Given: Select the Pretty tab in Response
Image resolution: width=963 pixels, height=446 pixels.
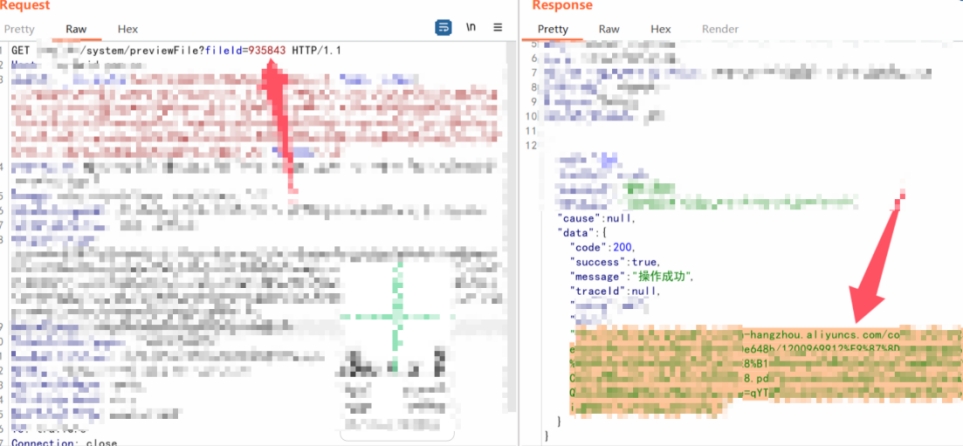Looking at the screenshot, I should [x=552, y=29].
